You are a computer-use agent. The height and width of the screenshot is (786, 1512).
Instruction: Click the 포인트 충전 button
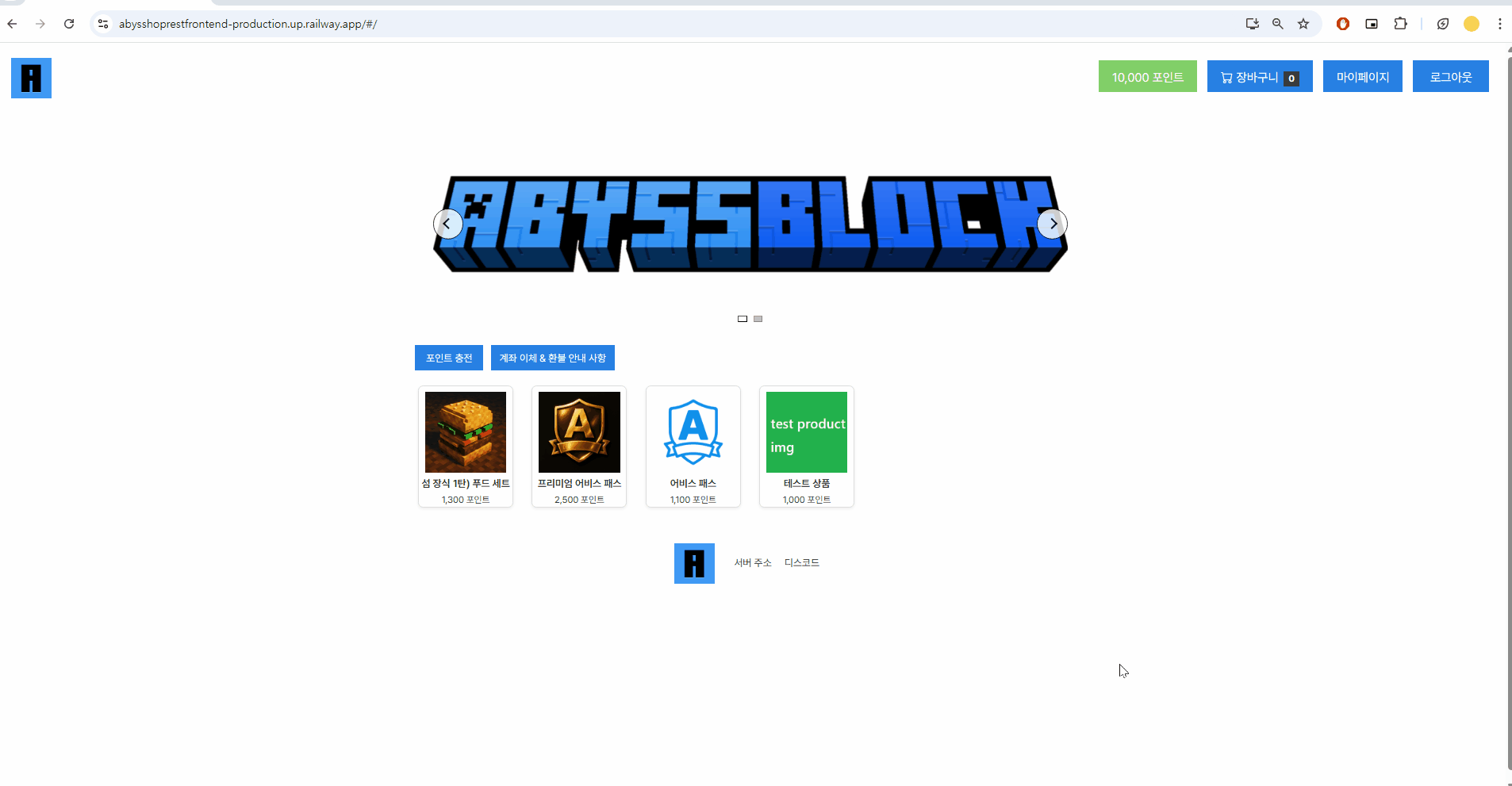pyautogui.click(x=449, y=358)
